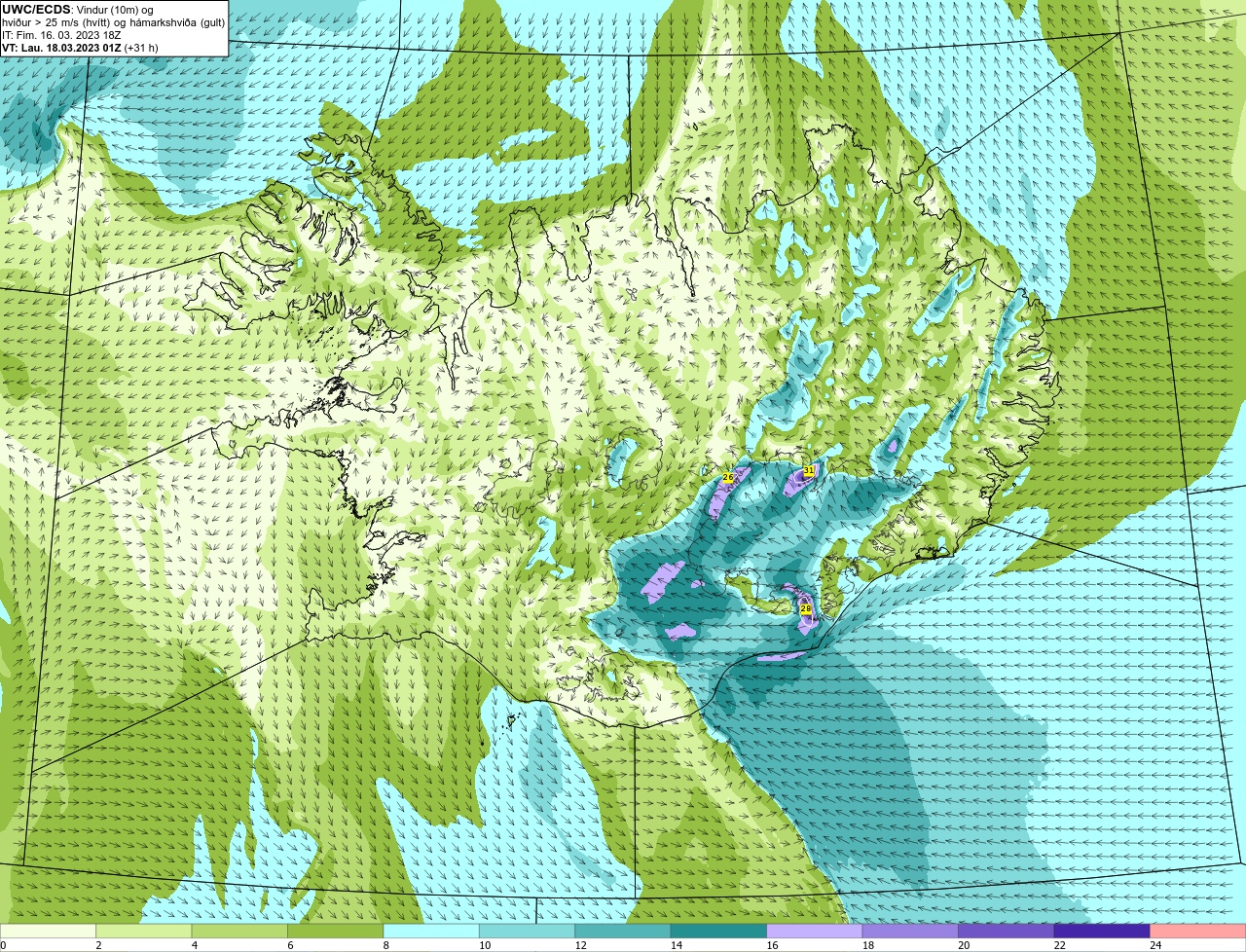Click the yellow gust label 28
Screen dimensions: 1246x952
pos(805,609)
